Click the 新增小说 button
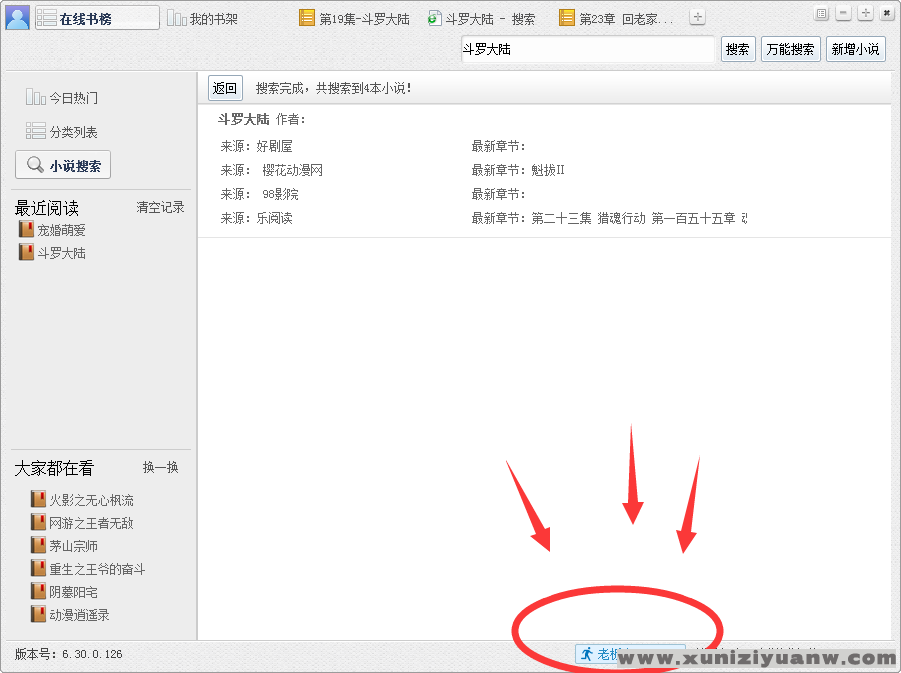 pos(855,49)
